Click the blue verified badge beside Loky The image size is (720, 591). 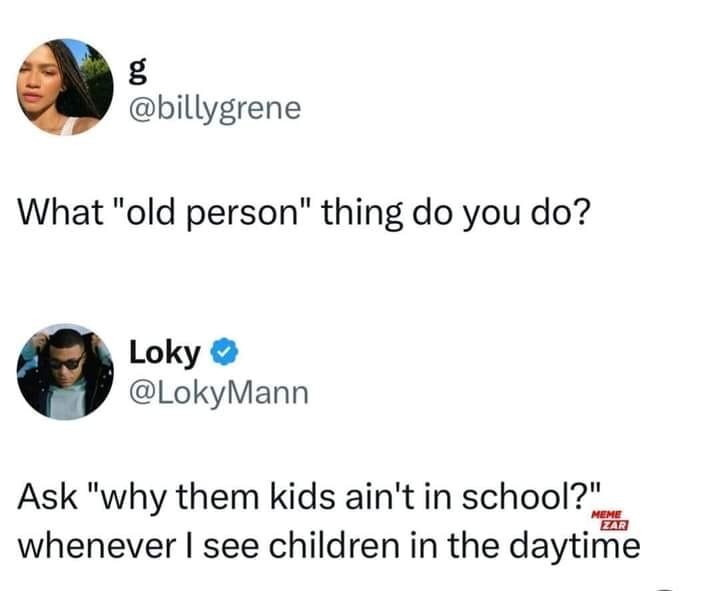click(x=223, y=354)
